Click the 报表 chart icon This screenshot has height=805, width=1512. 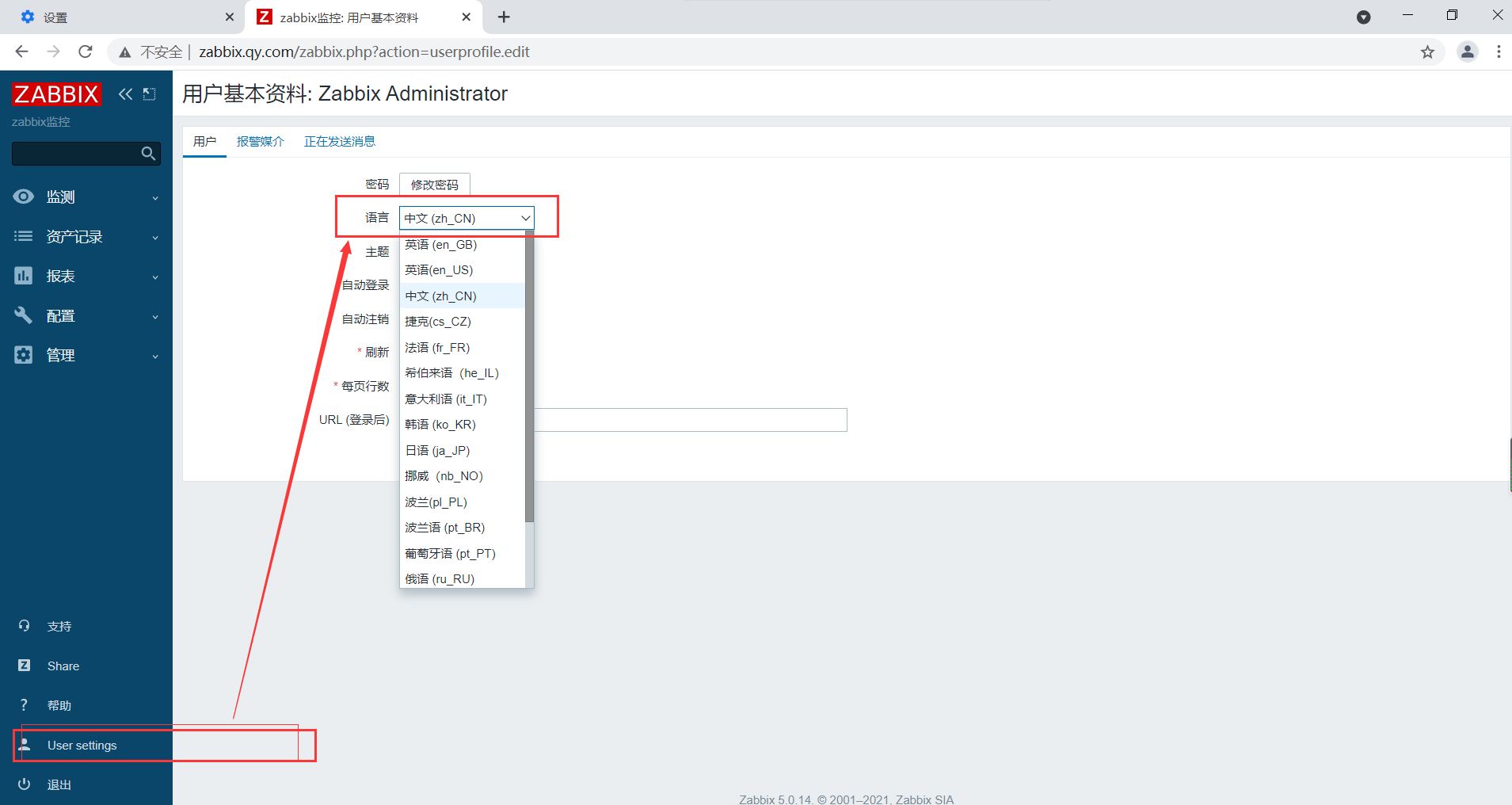pos(24,276)
